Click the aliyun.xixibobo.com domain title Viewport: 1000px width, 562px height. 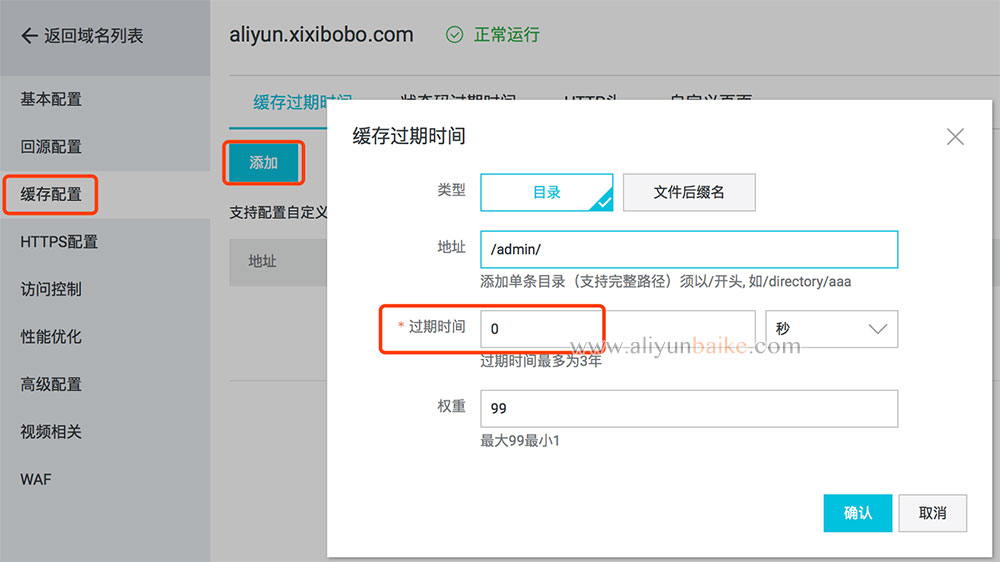321,34
